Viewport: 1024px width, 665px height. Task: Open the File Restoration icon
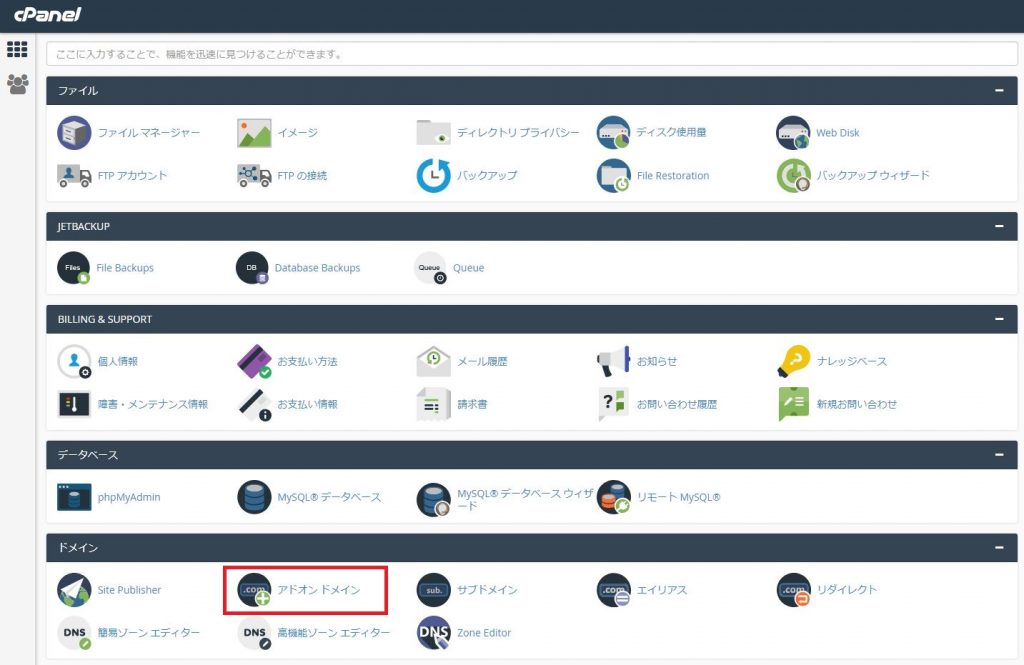(x=613, y=176)
